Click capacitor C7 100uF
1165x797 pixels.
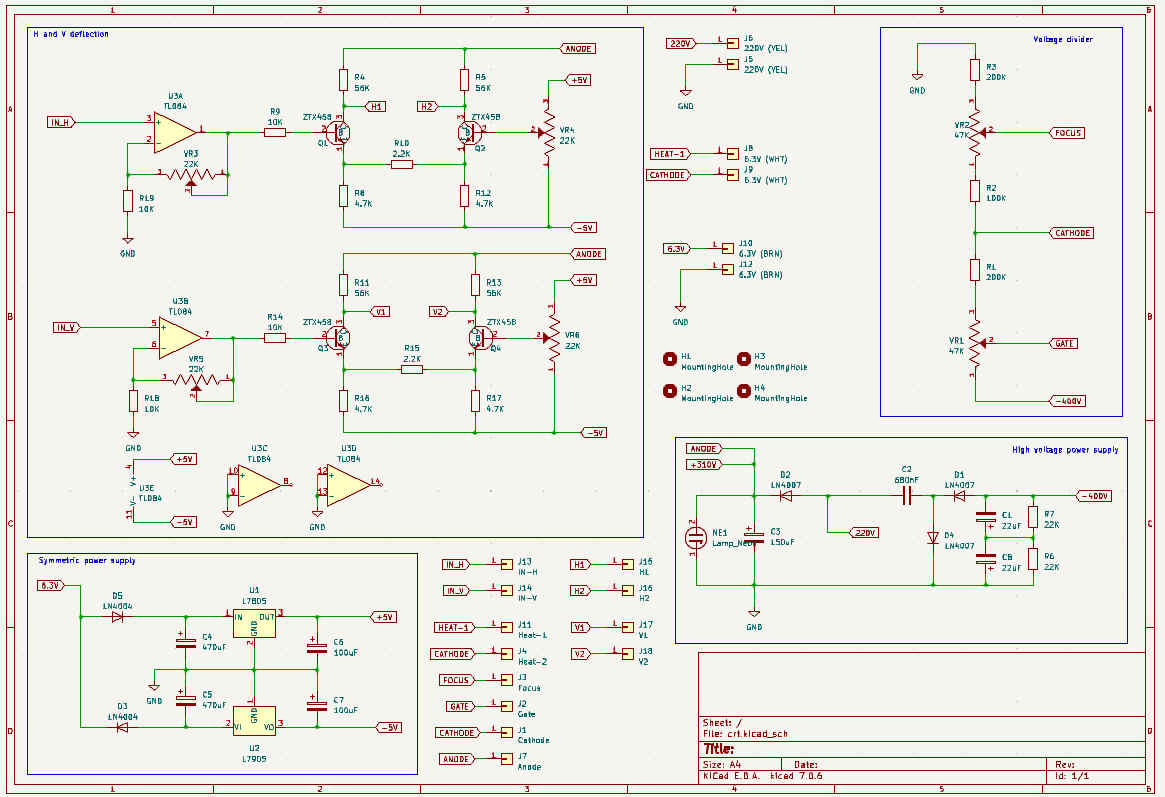coord(317,705)
